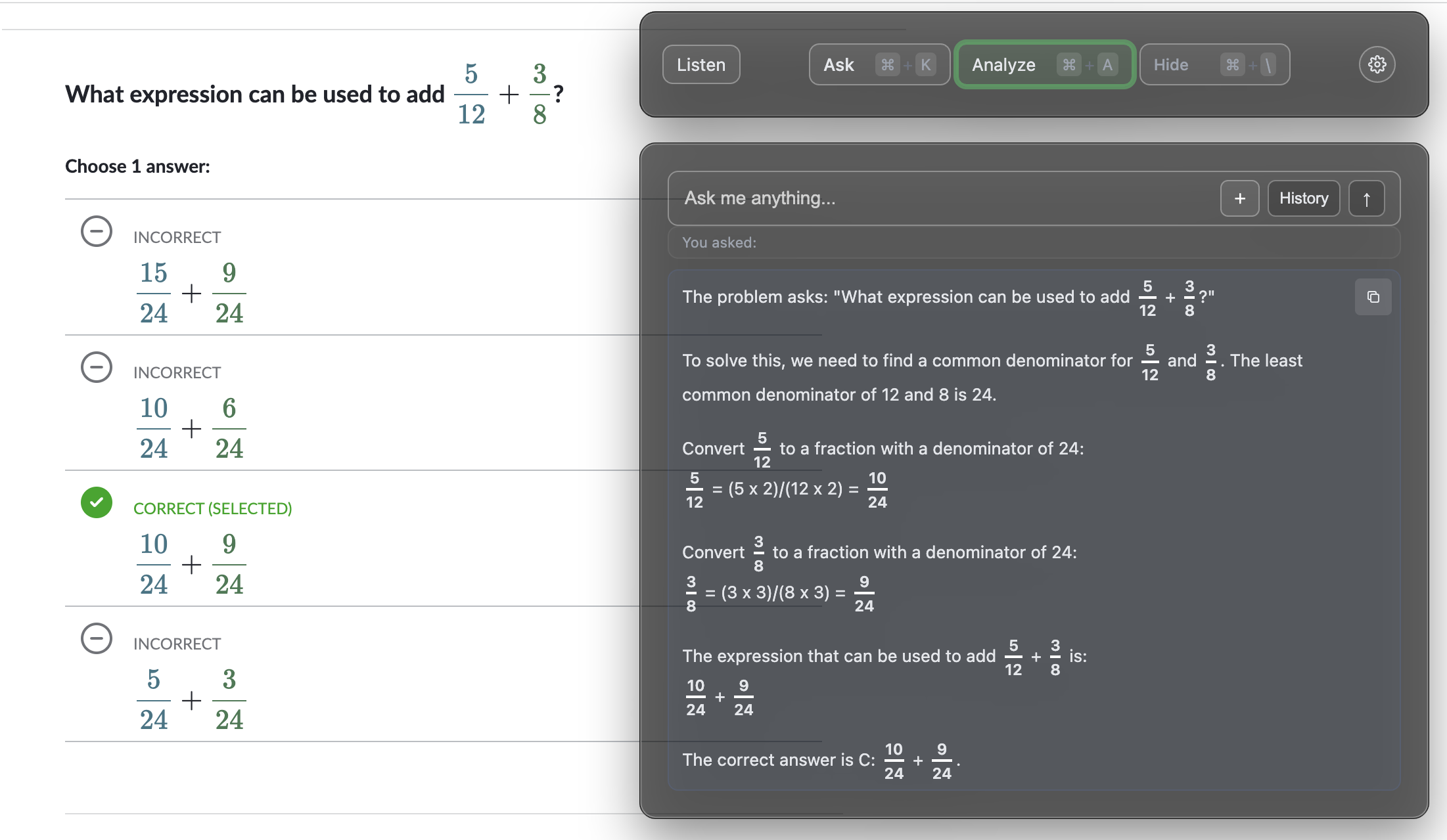
Task: Hide the assistant toolbar
Action: coord(1171,64)
